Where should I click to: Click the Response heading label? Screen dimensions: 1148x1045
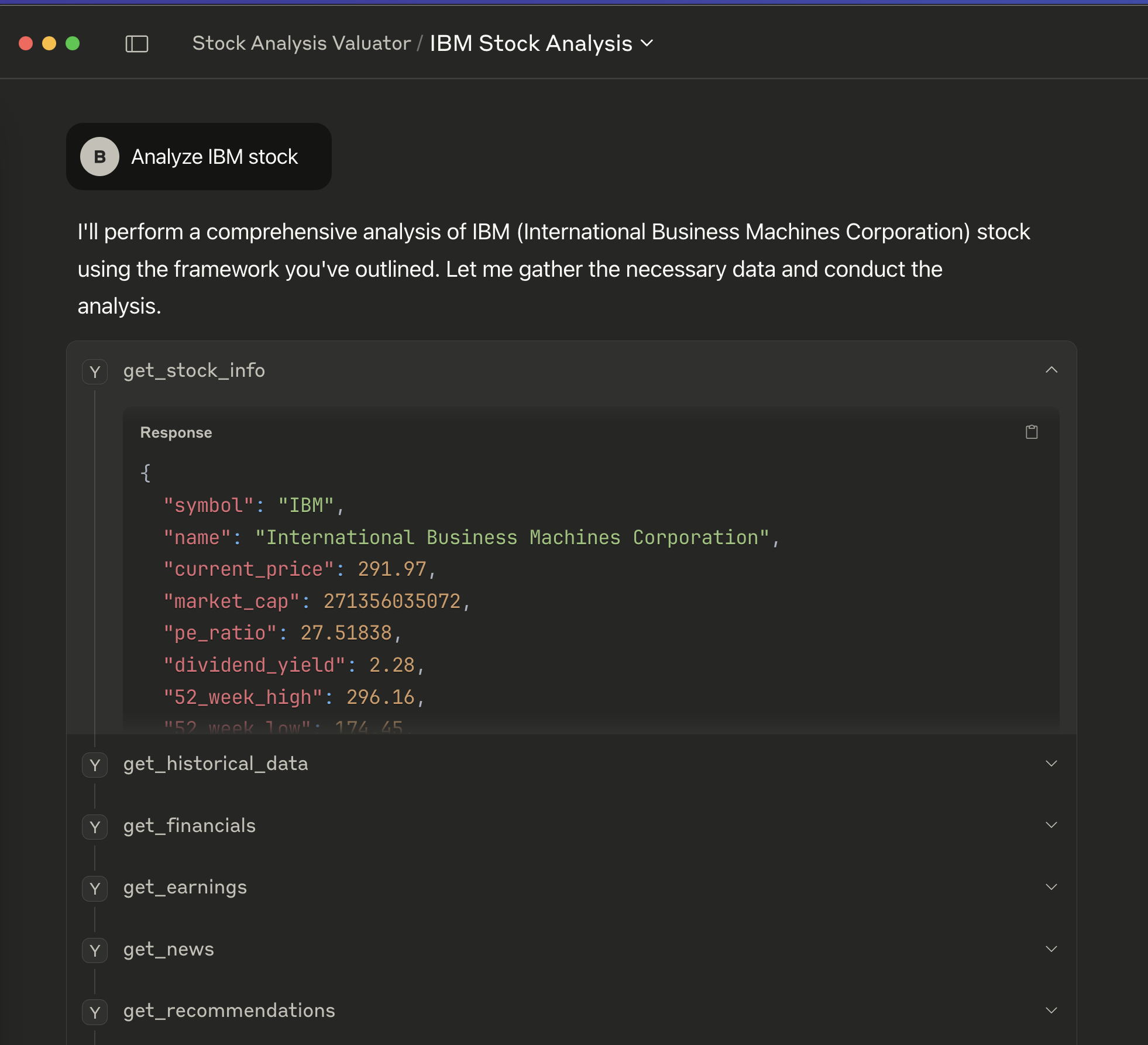[176, 432]
